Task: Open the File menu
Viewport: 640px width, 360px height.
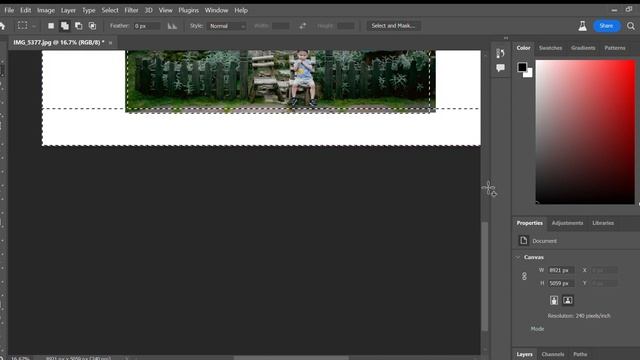Action: (9, 10)
